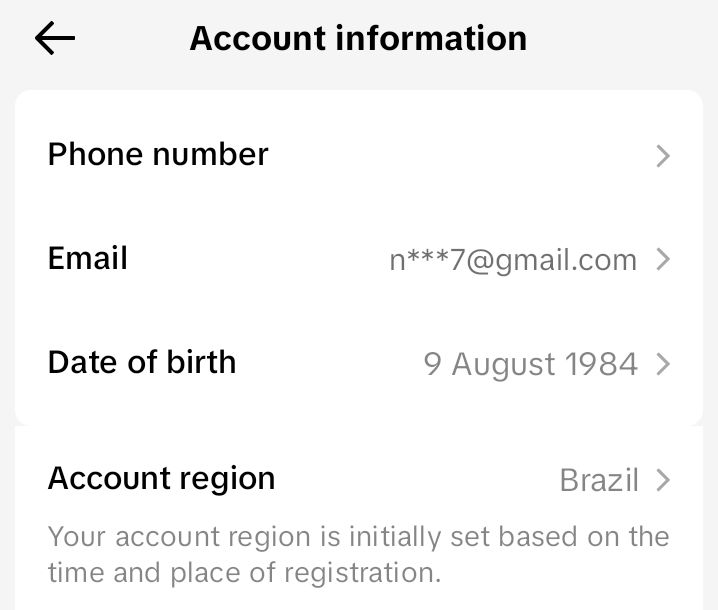
Task: Click the digit 9 in the birth date
Action: [x=433, y=365]
